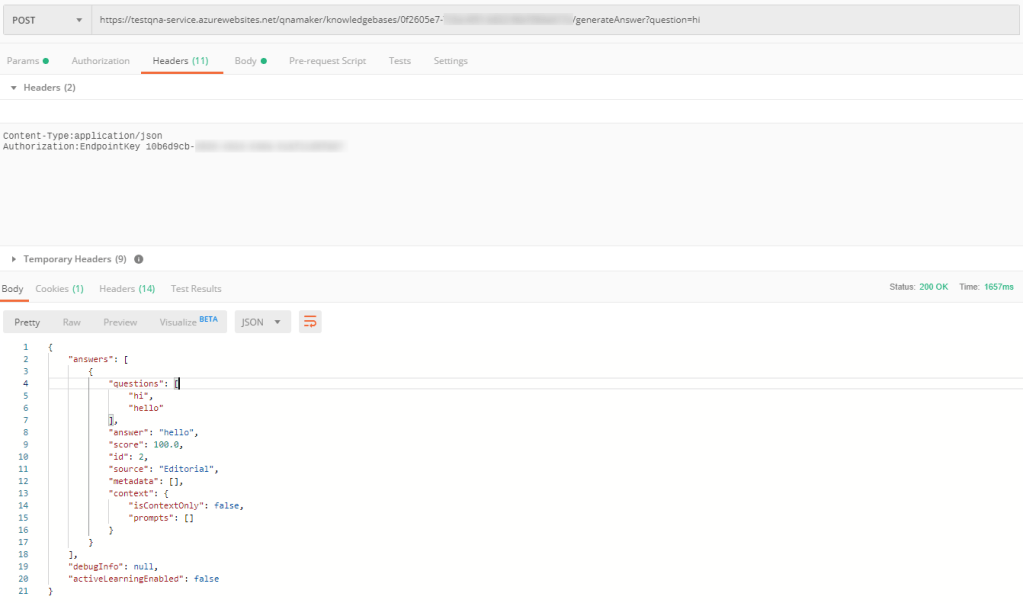Open the Tests tab
The width and height of the screenshot is (1023, 603).
point(399,61)
